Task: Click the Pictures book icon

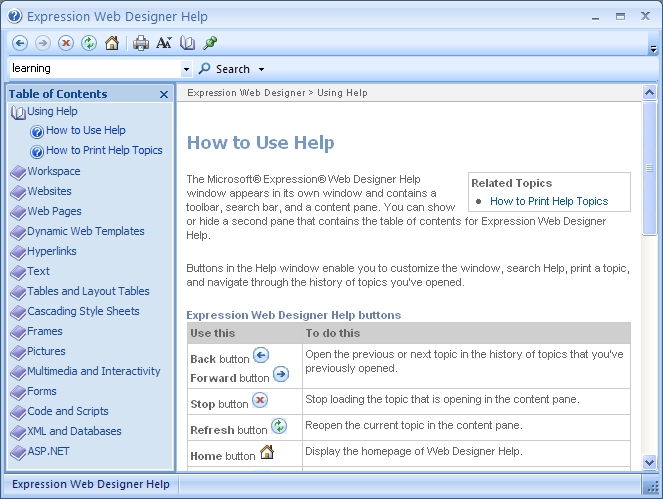Action: pos(18,353)
